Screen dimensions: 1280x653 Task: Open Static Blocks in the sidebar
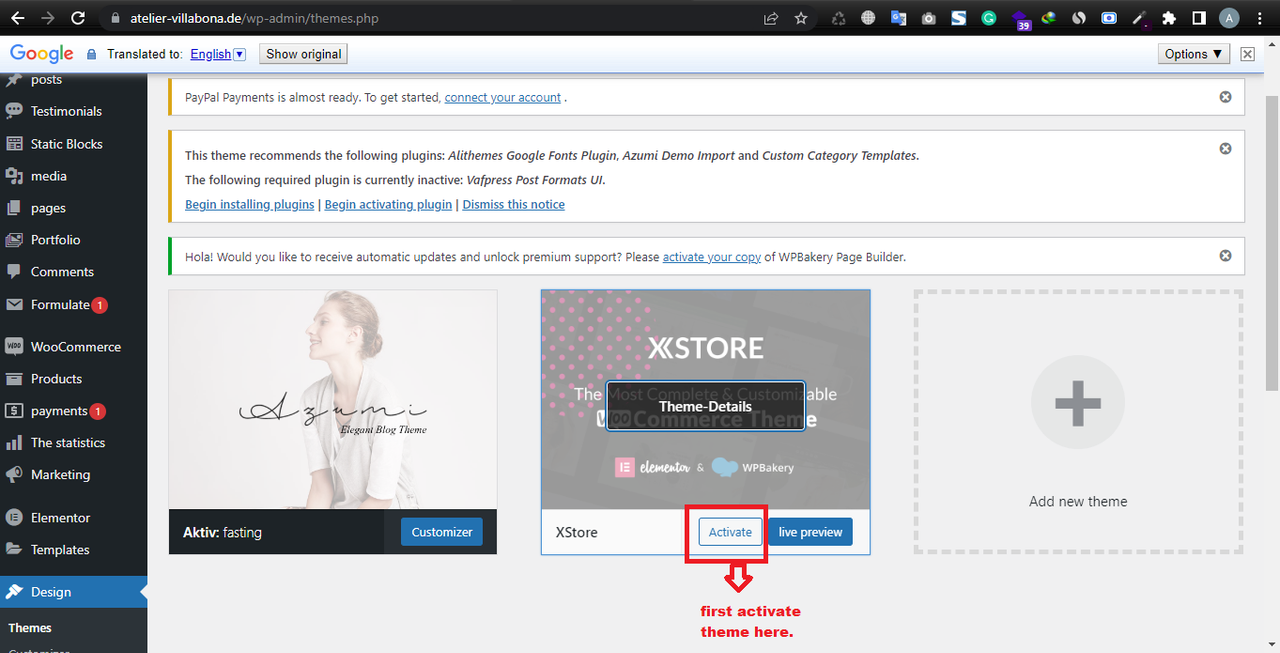point(73,144)
